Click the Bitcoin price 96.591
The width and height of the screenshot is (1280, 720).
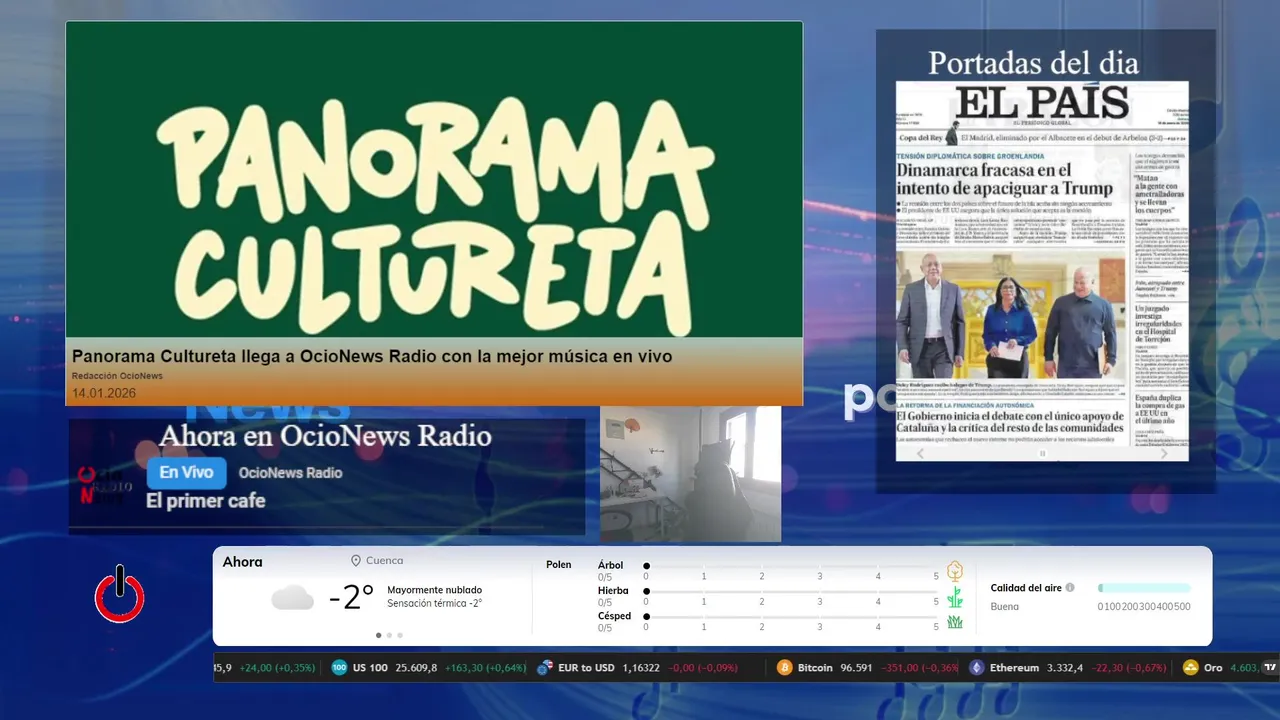pyautogui.click(x=859, y=668)
